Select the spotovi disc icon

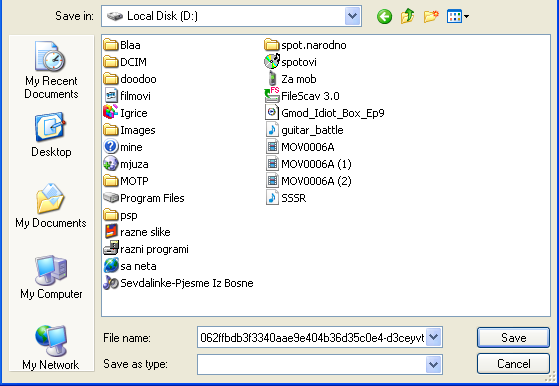272,62
